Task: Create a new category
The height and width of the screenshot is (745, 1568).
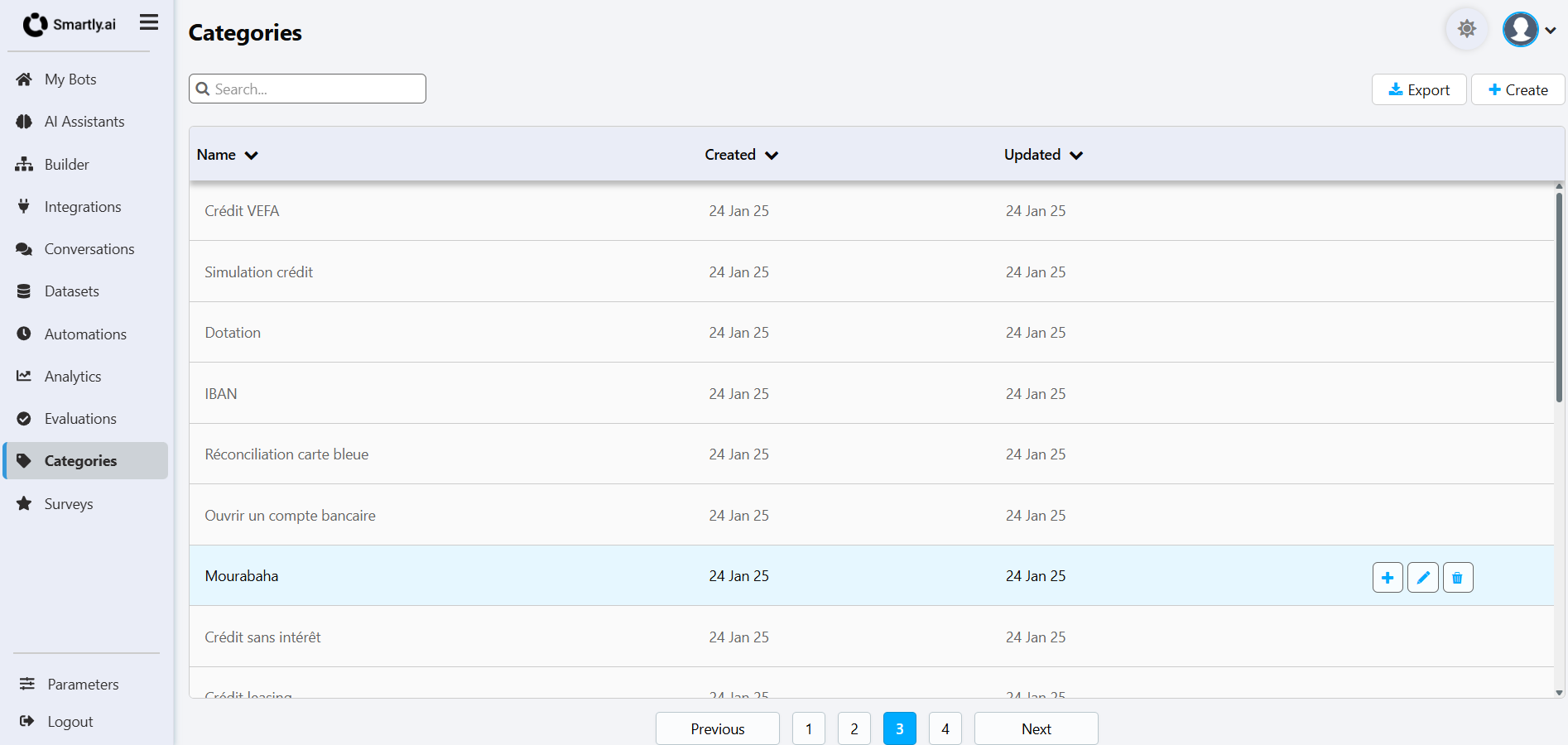Action: 1518,89
